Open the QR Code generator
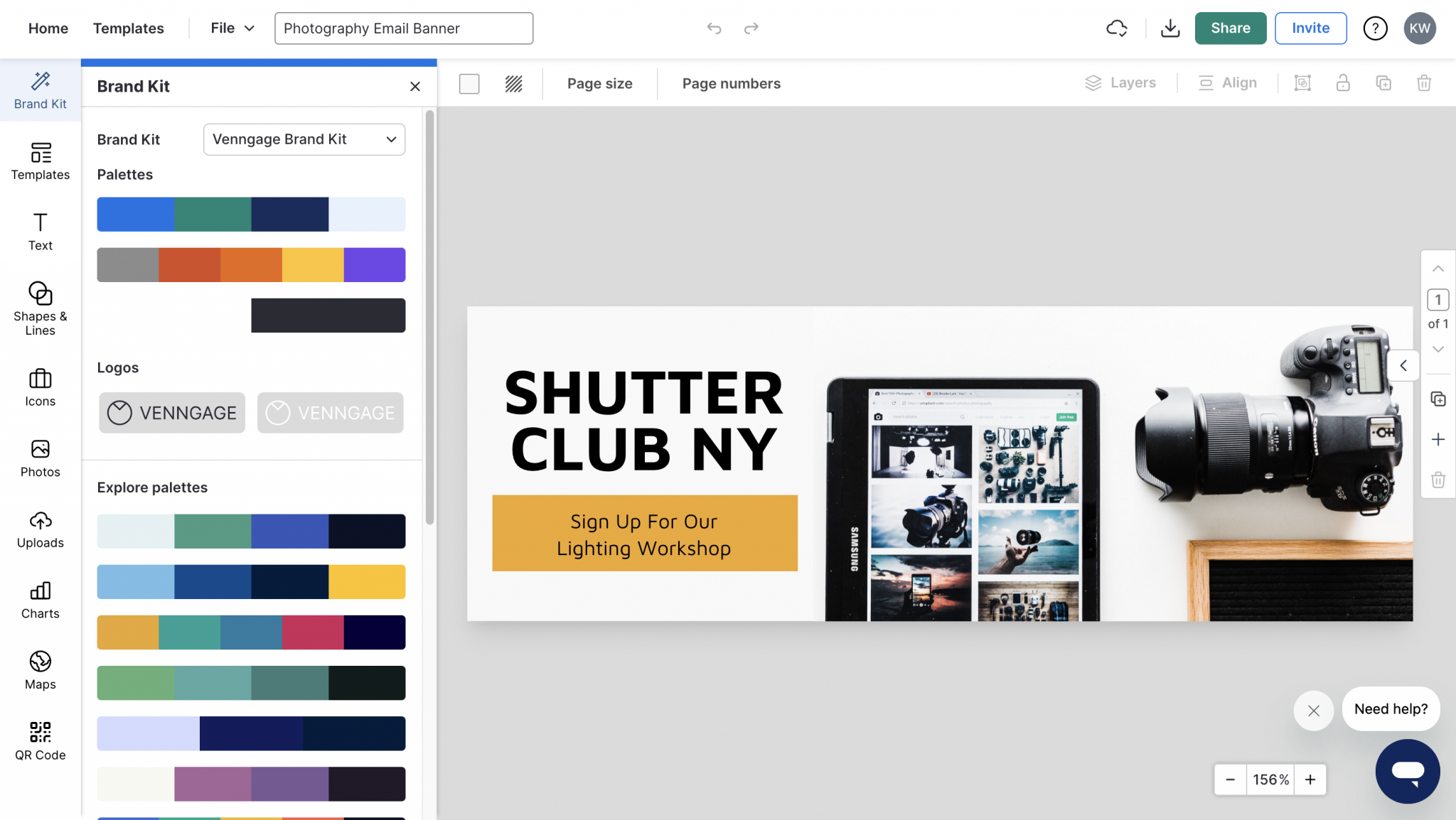Screen dimensions: 1456x820 [x=40, y=739]
